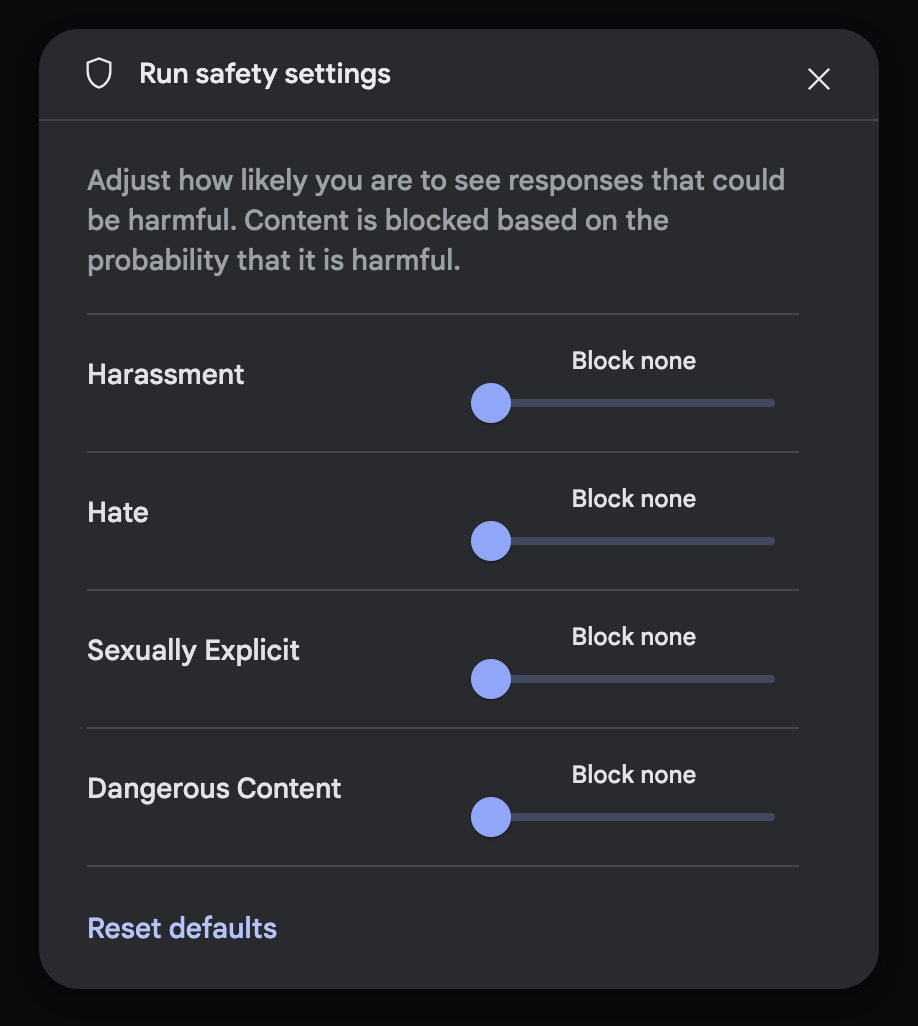
Task: Click the far end of the Harassment slider track
Action: (x=771, y=403)
